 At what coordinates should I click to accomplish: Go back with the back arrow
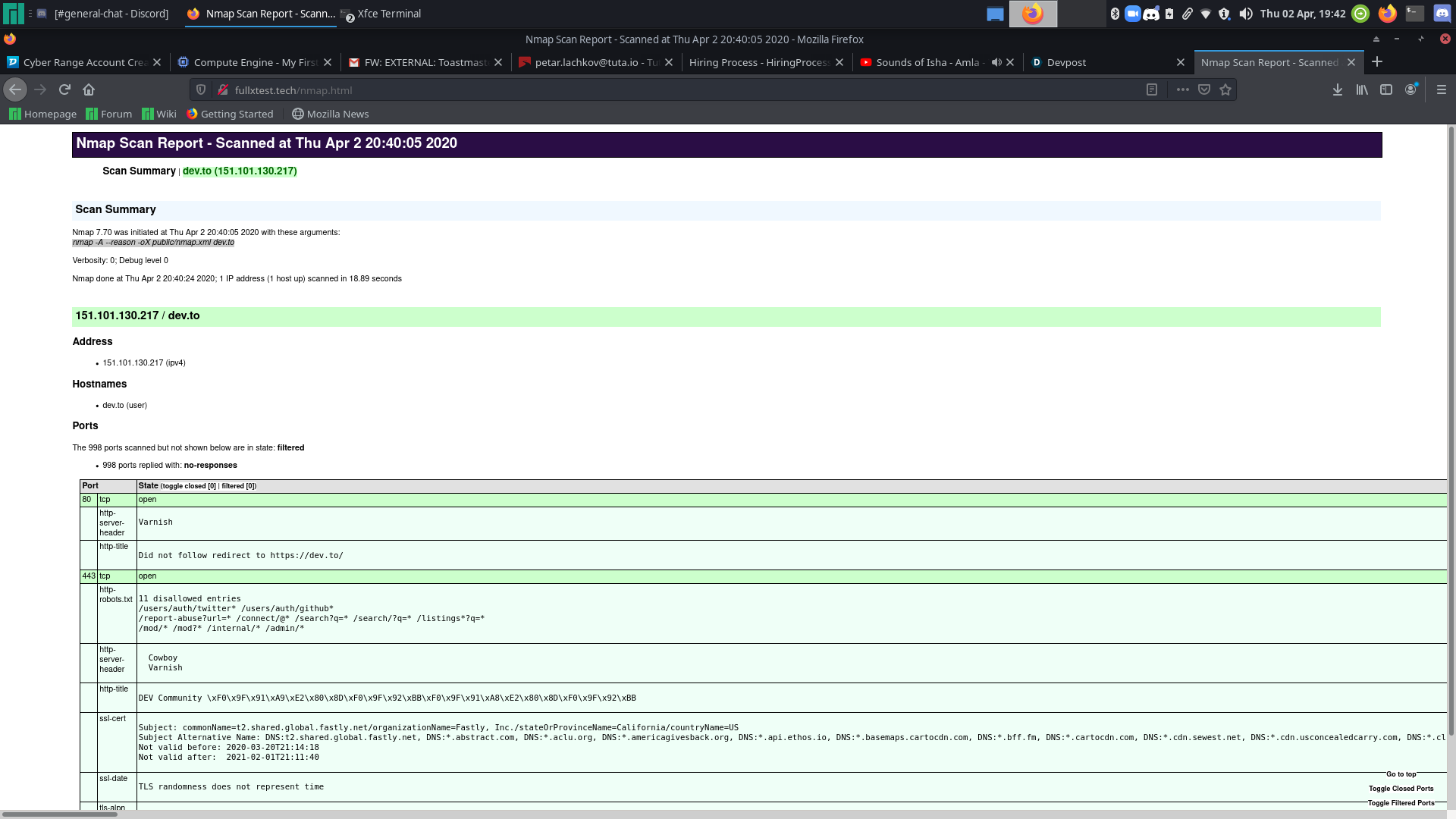pyautogui.click(x=15, y=89)
